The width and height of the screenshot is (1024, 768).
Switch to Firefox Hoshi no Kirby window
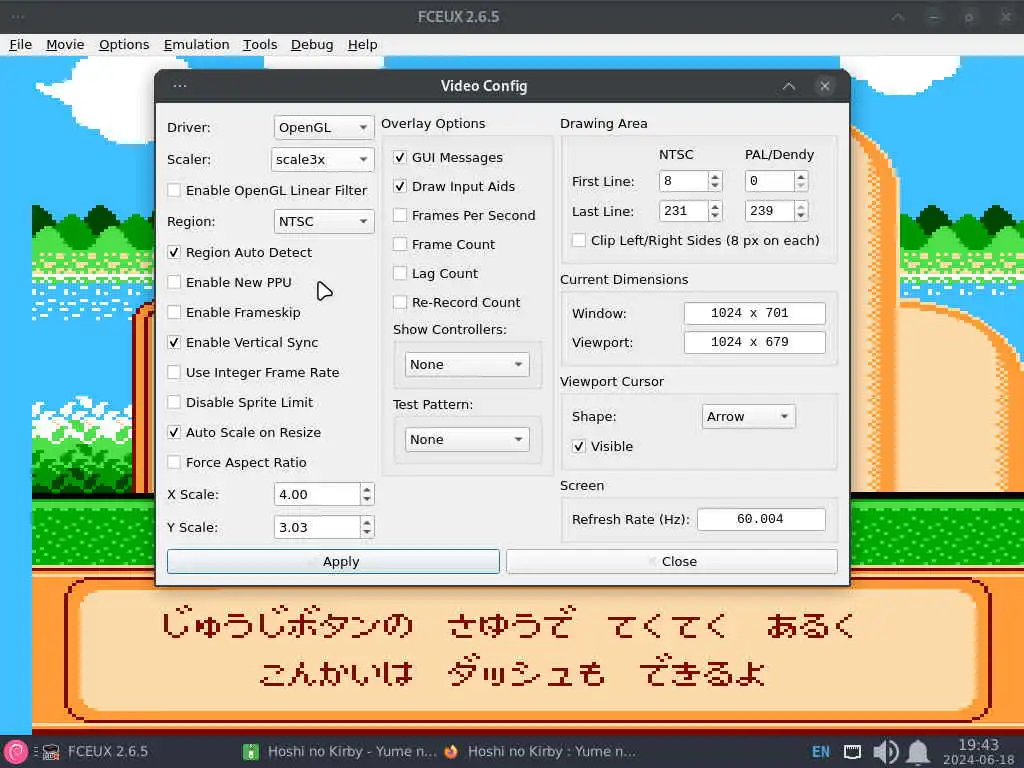coord(540,752)
